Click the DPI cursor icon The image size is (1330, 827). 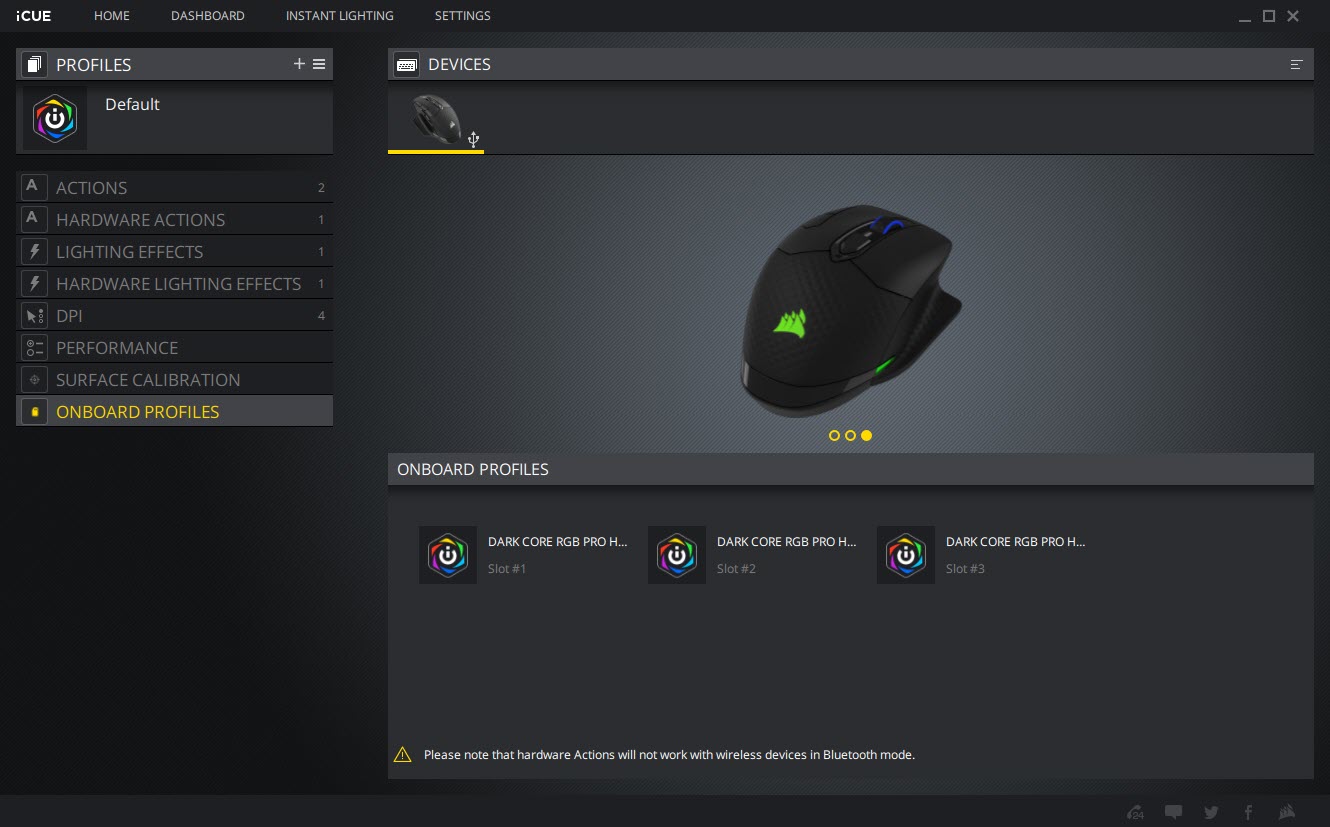click(34, 315)
